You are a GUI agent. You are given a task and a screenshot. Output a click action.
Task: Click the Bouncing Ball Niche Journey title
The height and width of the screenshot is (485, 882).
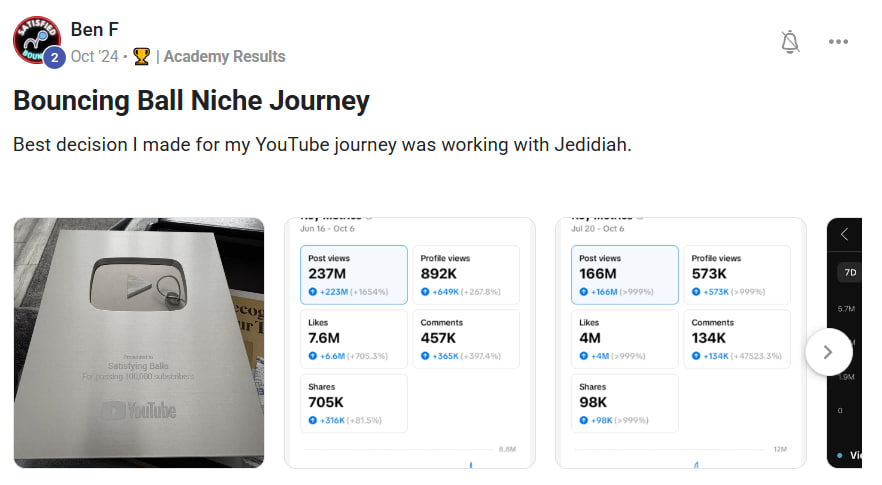[x=191, y=101]
